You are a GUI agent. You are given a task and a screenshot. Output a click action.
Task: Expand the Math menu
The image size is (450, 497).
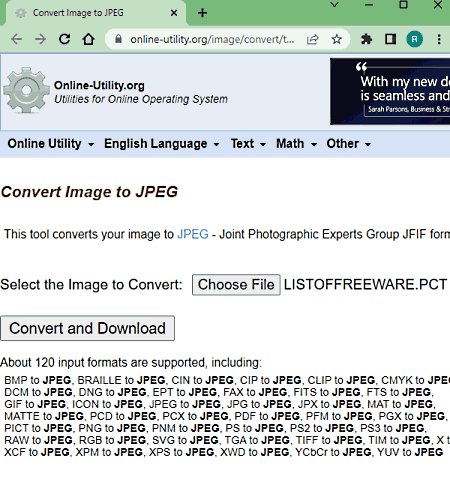tap(297, 144)
